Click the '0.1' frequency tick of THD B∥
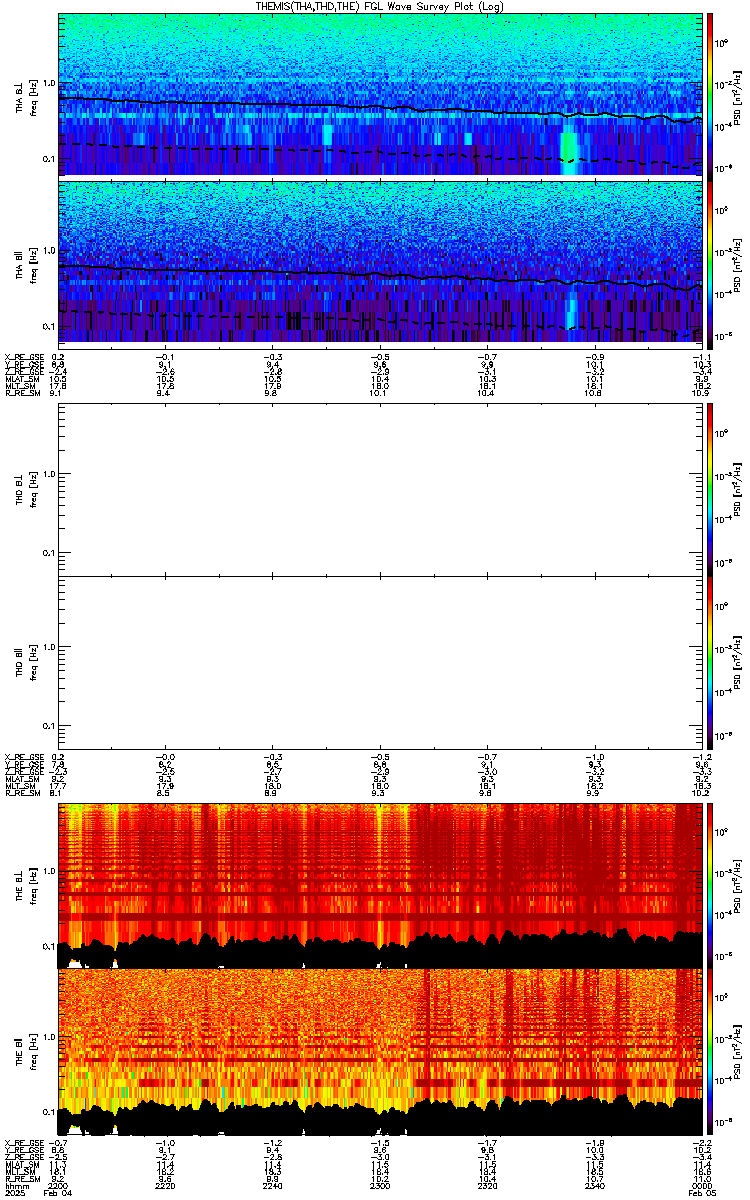 (47, 725)
